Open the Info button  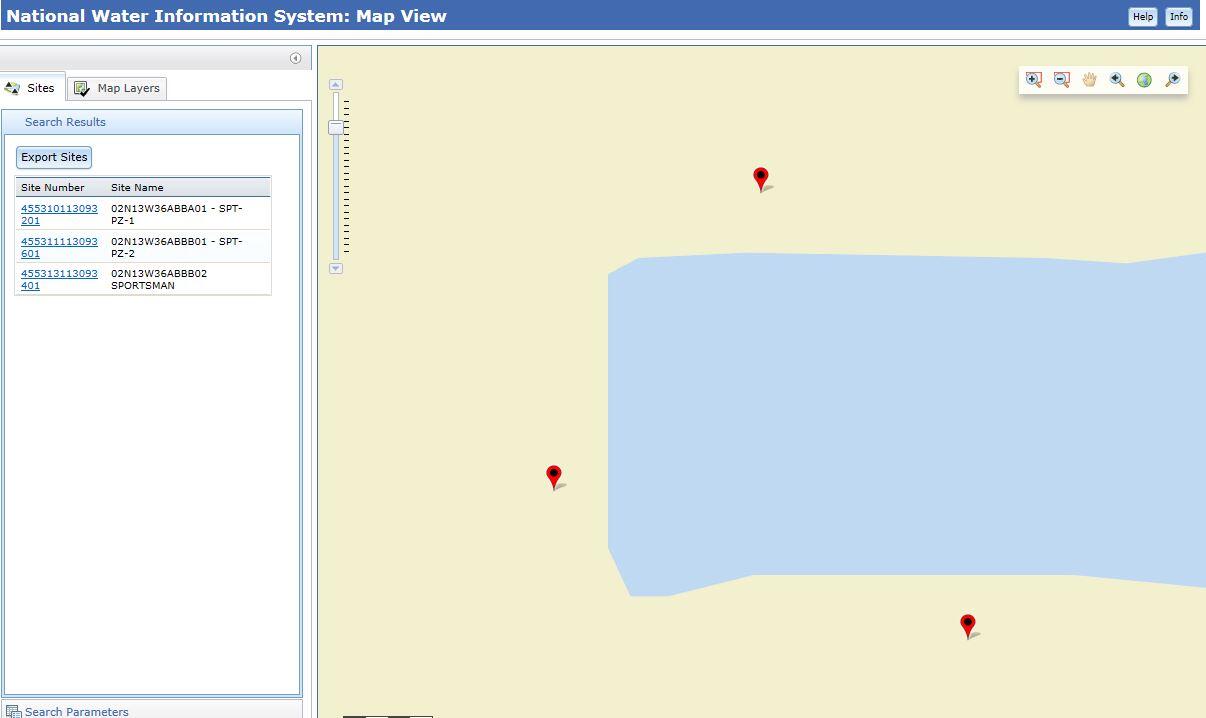1179,16
